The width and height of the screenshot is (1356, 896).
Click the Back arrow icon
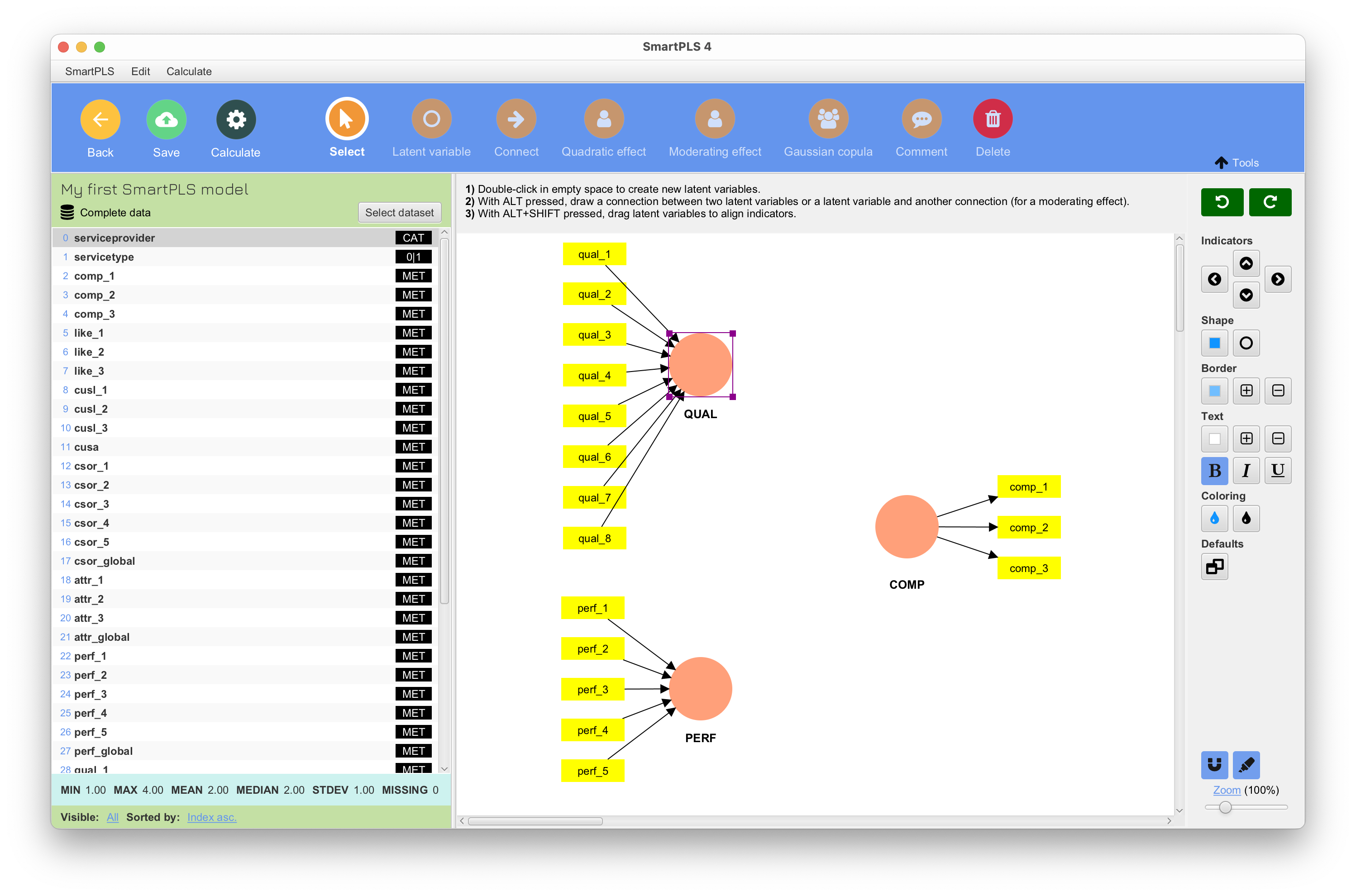point(100,119)
